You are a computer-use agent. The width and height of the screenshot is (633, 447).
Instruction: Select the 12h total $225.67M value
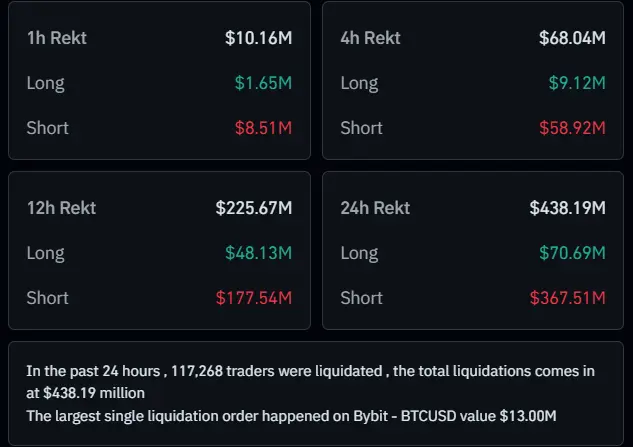[254, 208]
